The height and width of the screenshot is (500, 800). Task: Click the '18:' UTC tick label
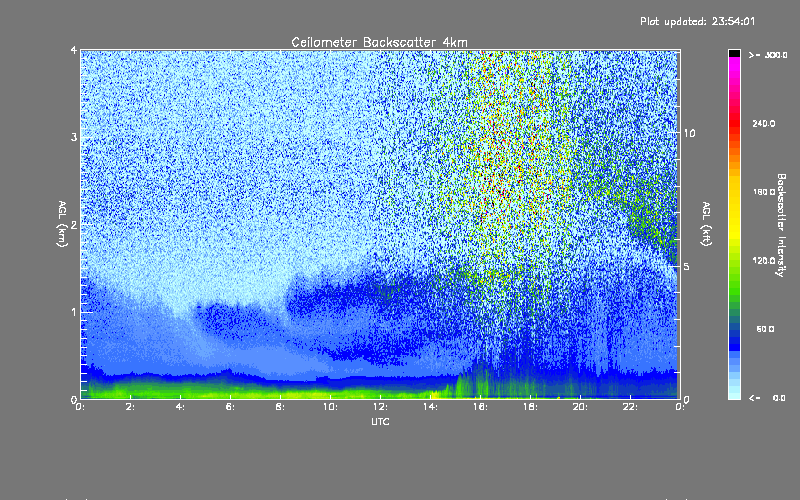530,407
